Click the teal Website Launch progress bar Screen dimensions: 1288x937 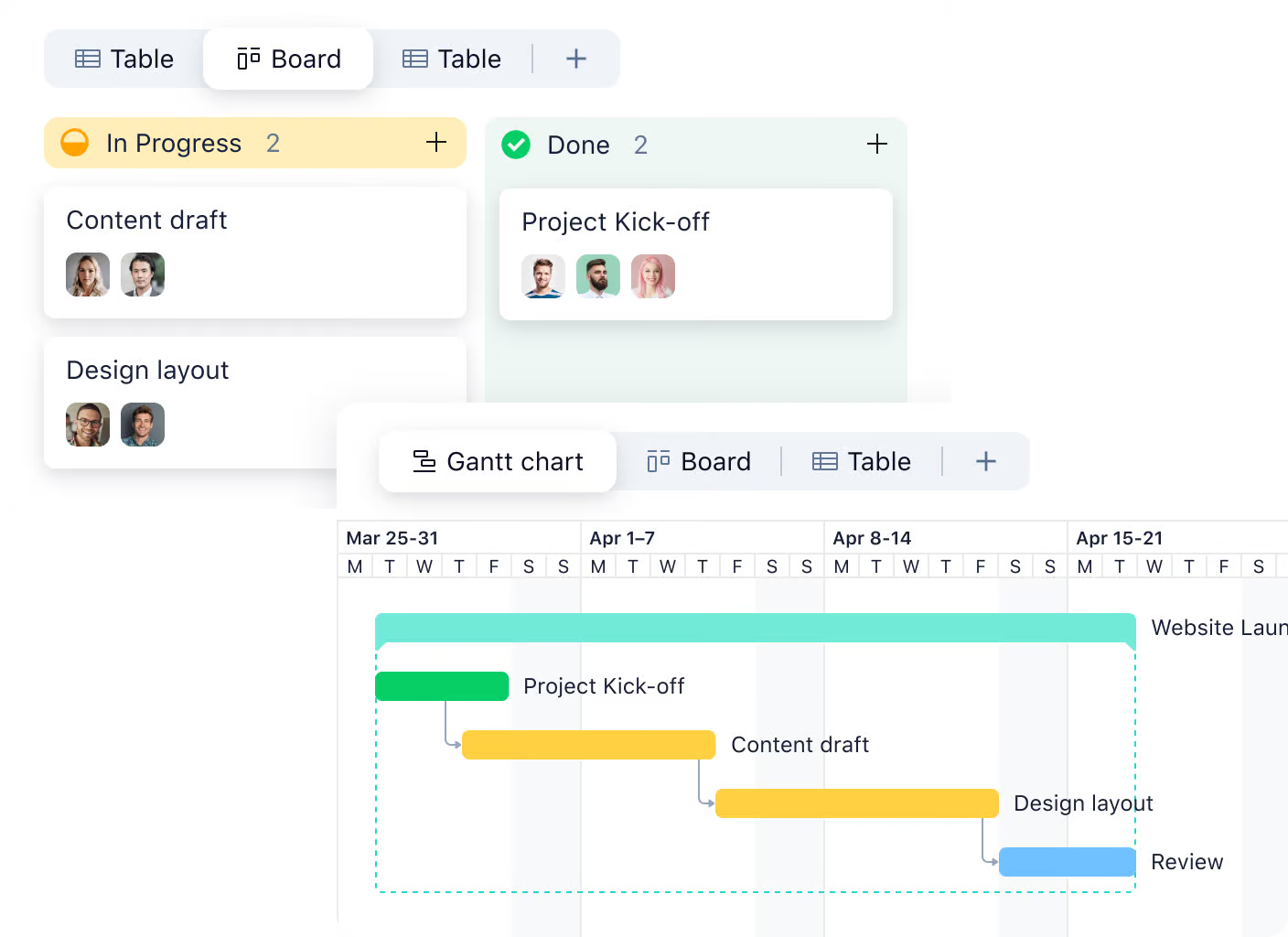[x=755, y=630]
